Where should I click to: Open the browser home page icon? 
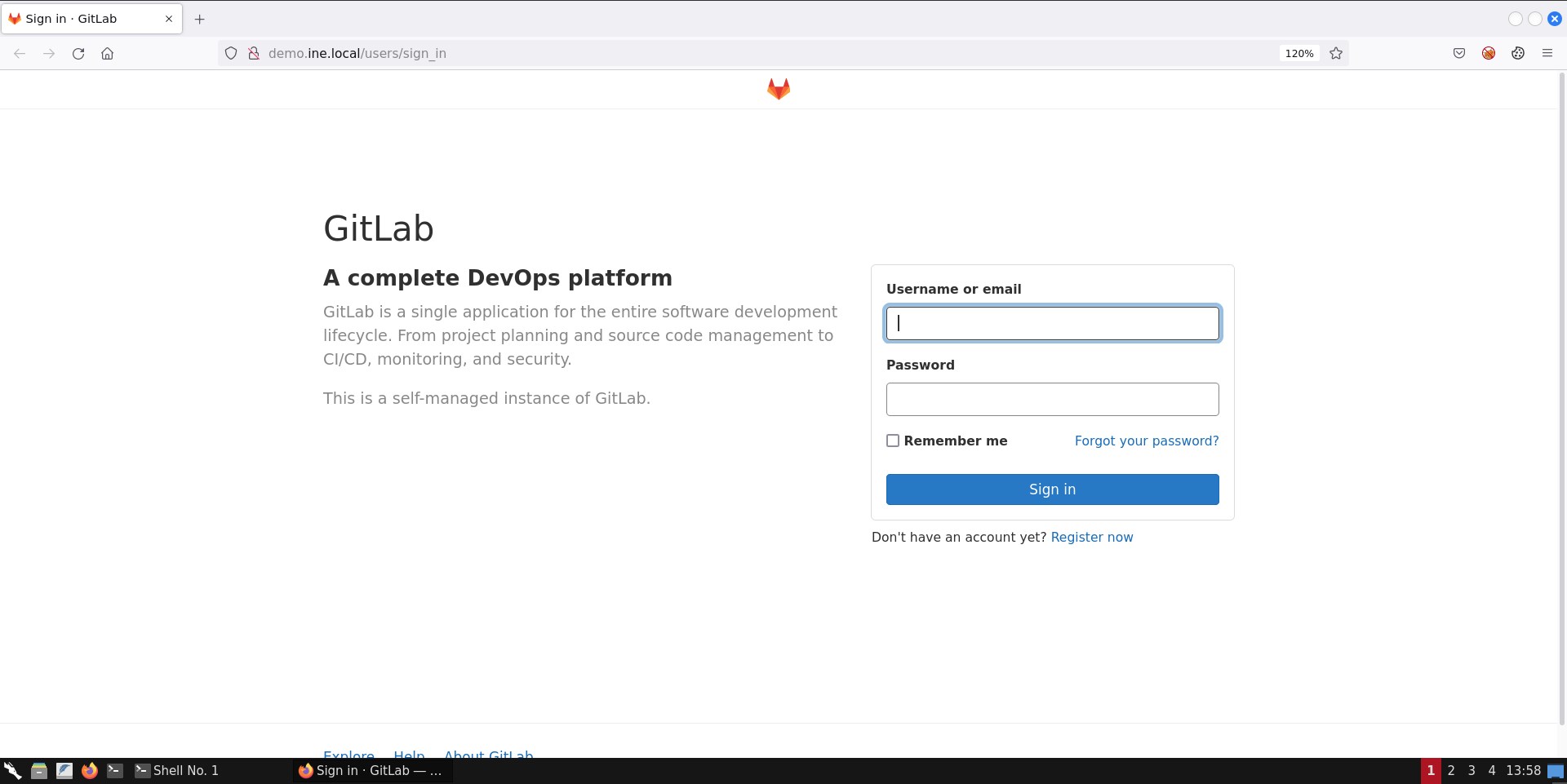107,53
